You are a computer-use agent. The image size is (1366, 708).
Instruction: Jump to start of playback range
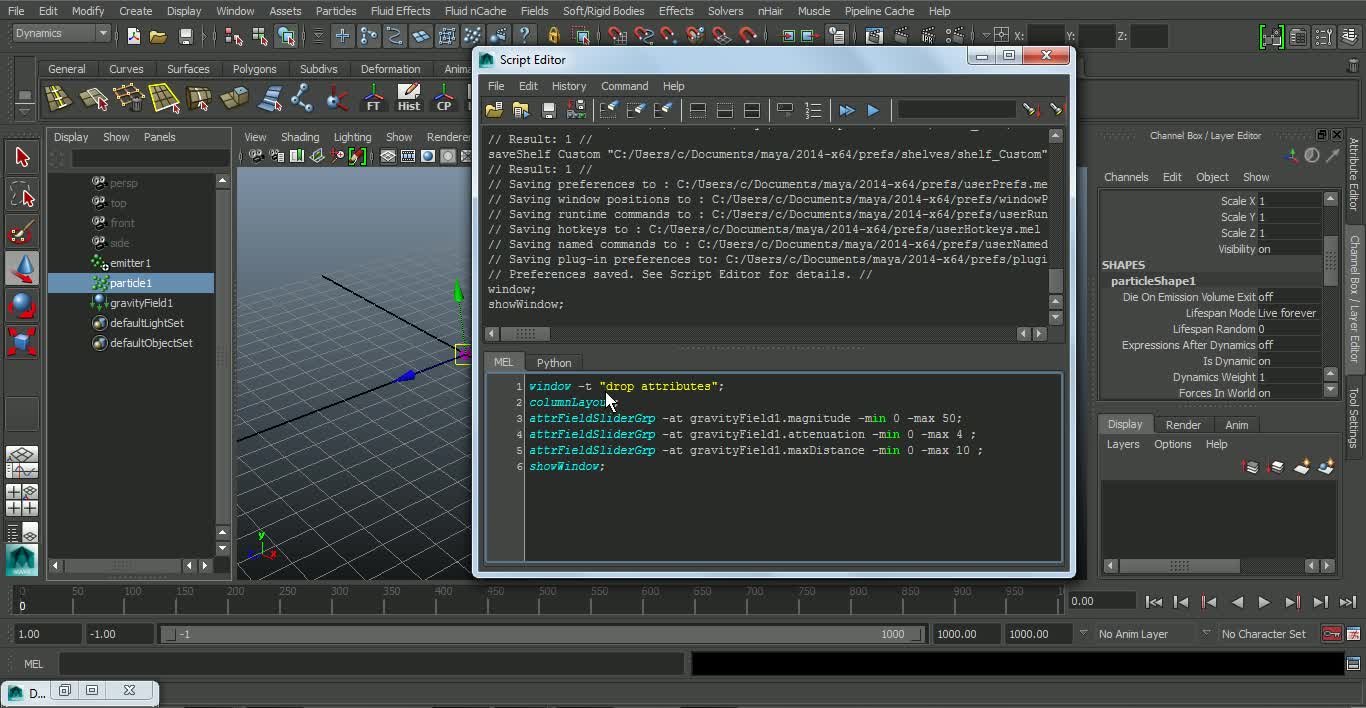pyautogui.click(x=1153, y=602)
